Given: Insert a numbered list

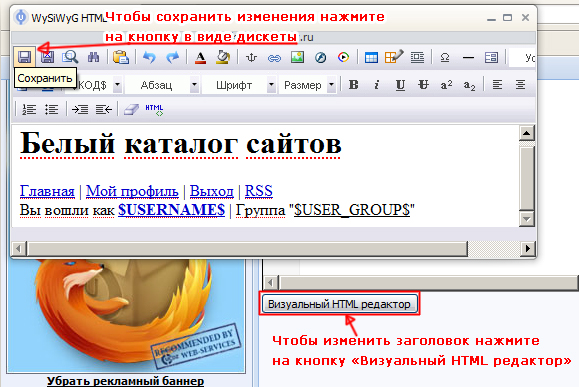Looking at the screenshot, I should (29, 109).
